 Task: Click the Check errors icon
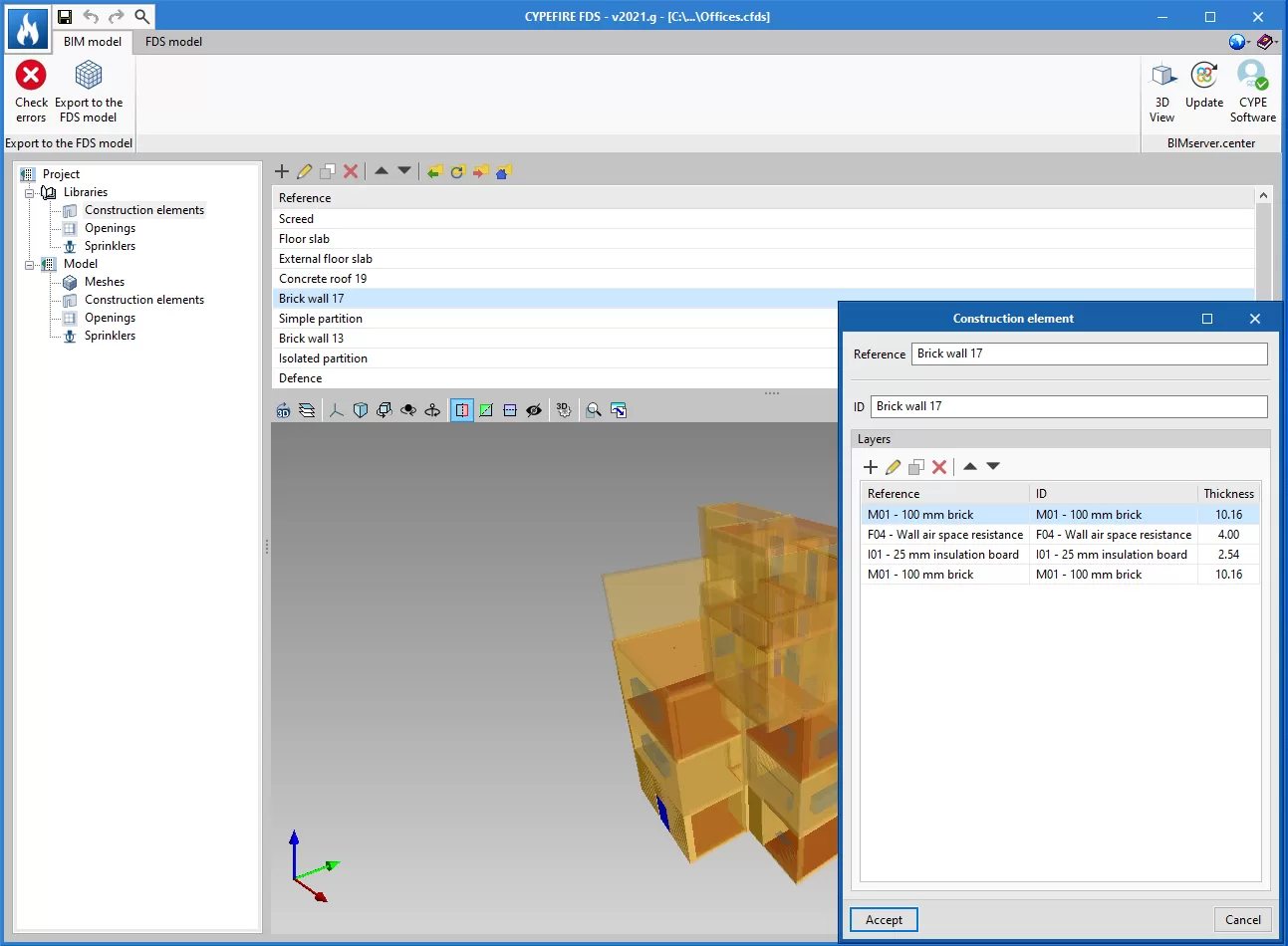(x=31, y=75)
